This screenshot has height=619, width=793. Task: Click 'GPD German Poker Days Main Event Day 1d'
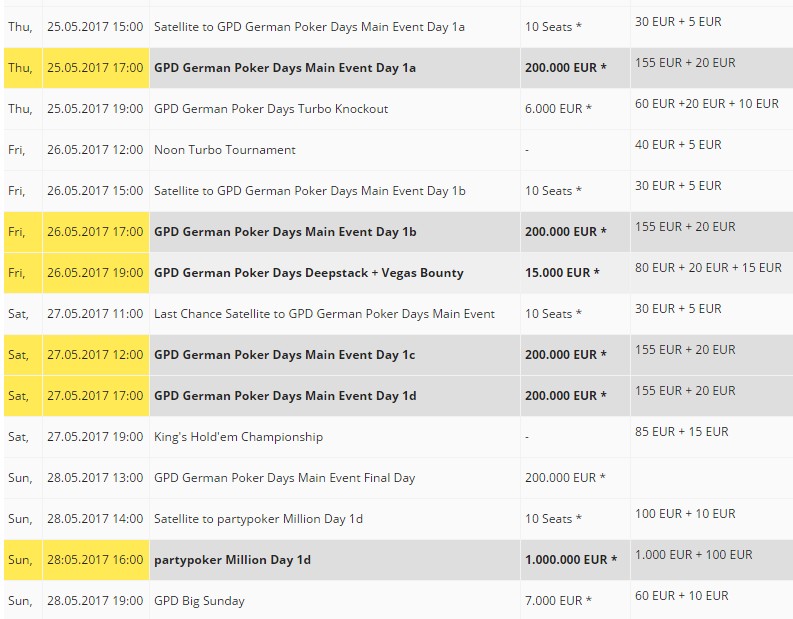(x=285, y=395)
